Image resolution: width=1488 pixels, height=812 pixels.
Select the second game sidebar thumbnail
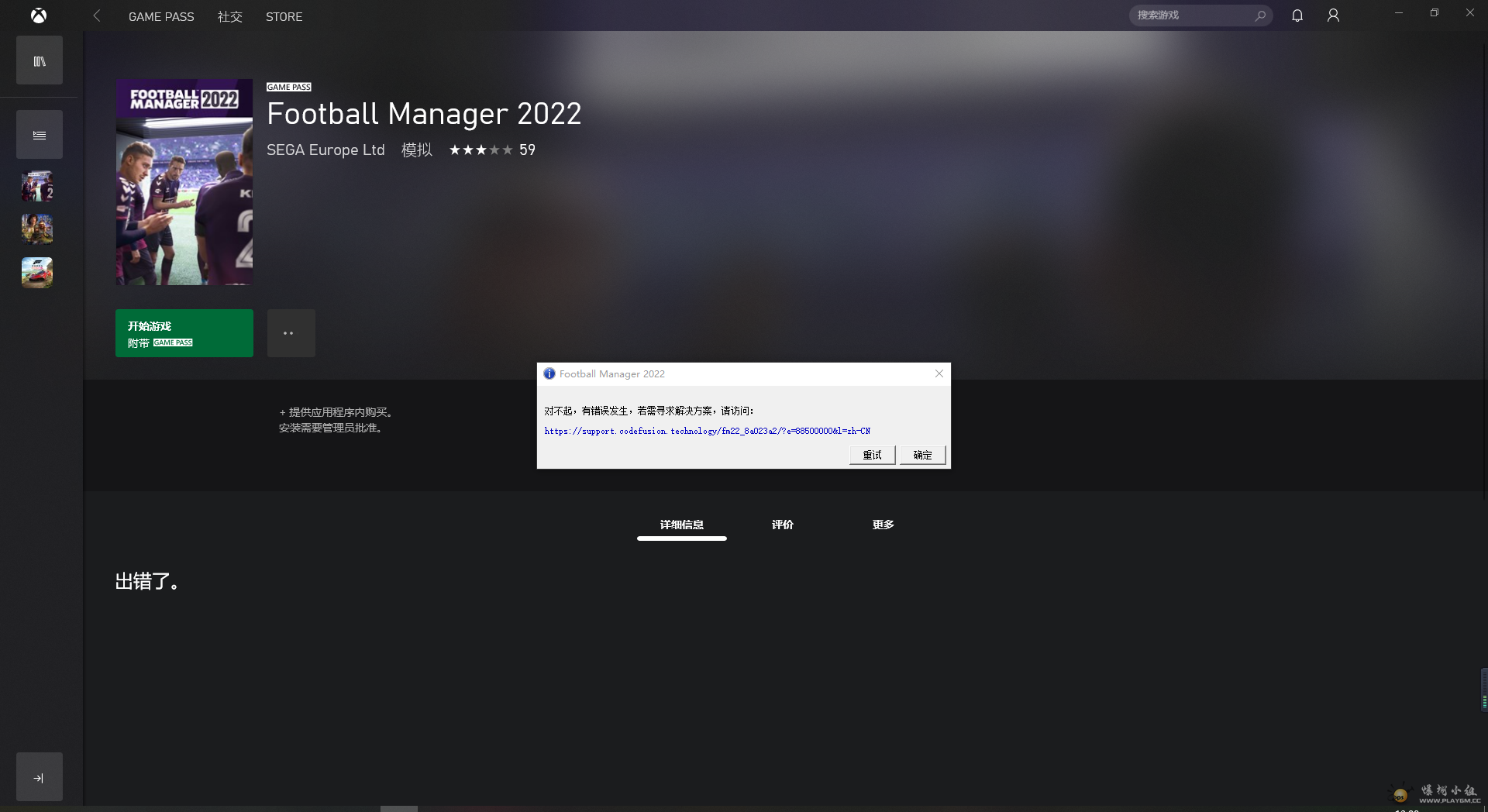click(37, 229)
